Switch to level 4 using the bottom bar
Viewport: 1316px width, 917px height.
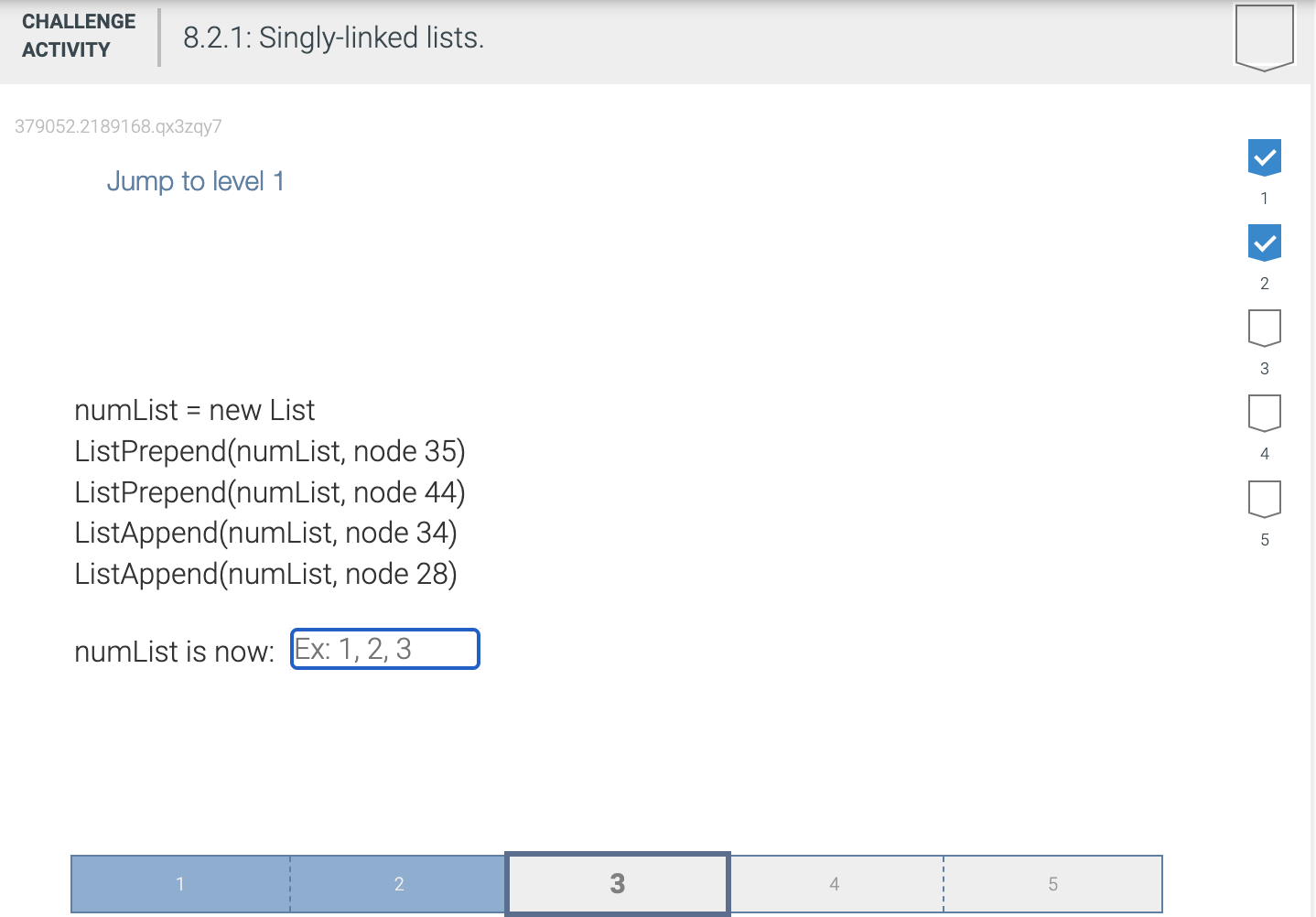(835, 883)
